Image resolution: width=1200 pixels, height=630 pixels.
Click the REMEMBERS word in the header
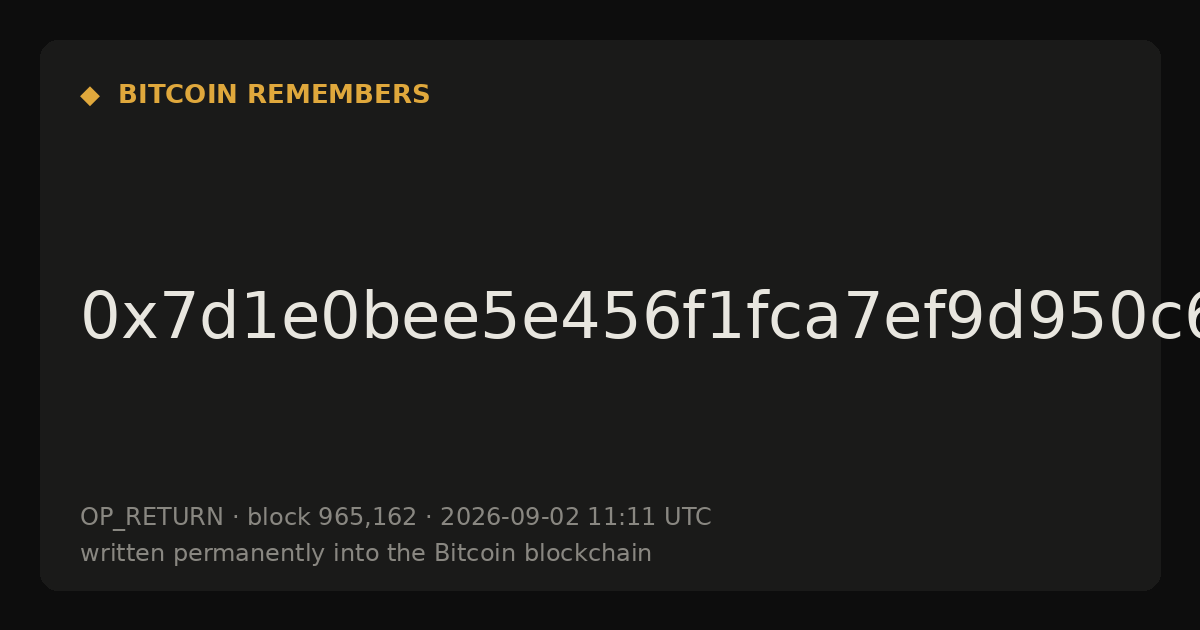[338, 95]
